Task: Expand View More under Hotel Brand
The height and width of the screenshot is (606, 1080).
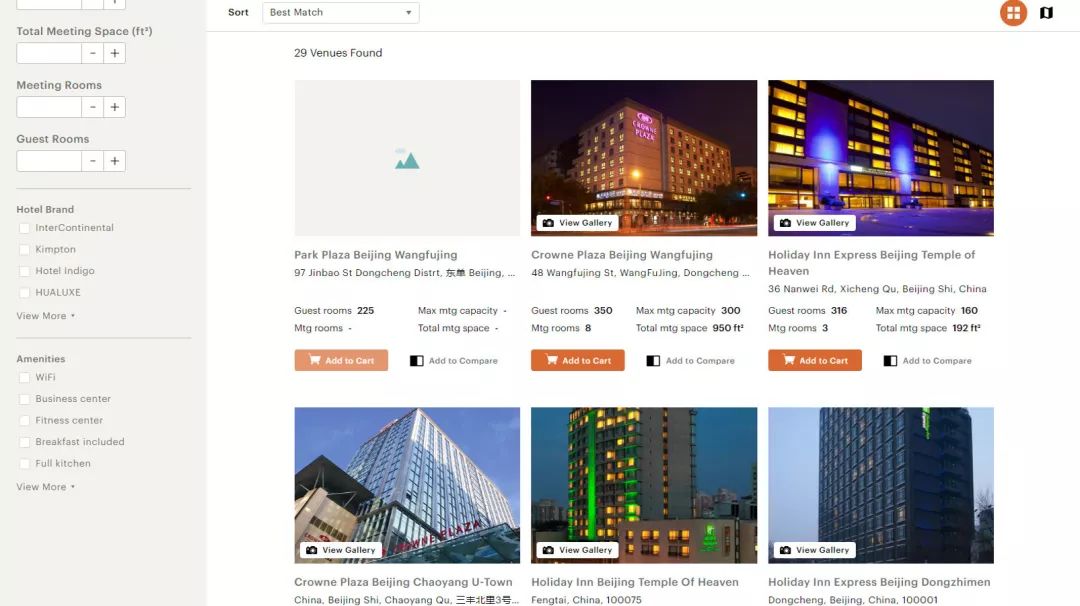Action: click(45, 315)
